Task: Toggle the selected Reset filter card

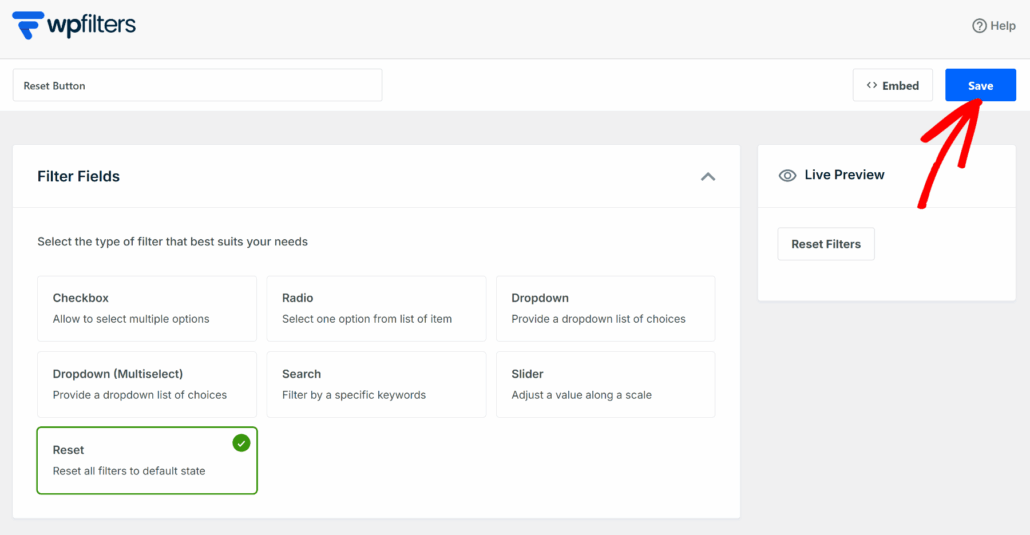Action: [147, 461]
